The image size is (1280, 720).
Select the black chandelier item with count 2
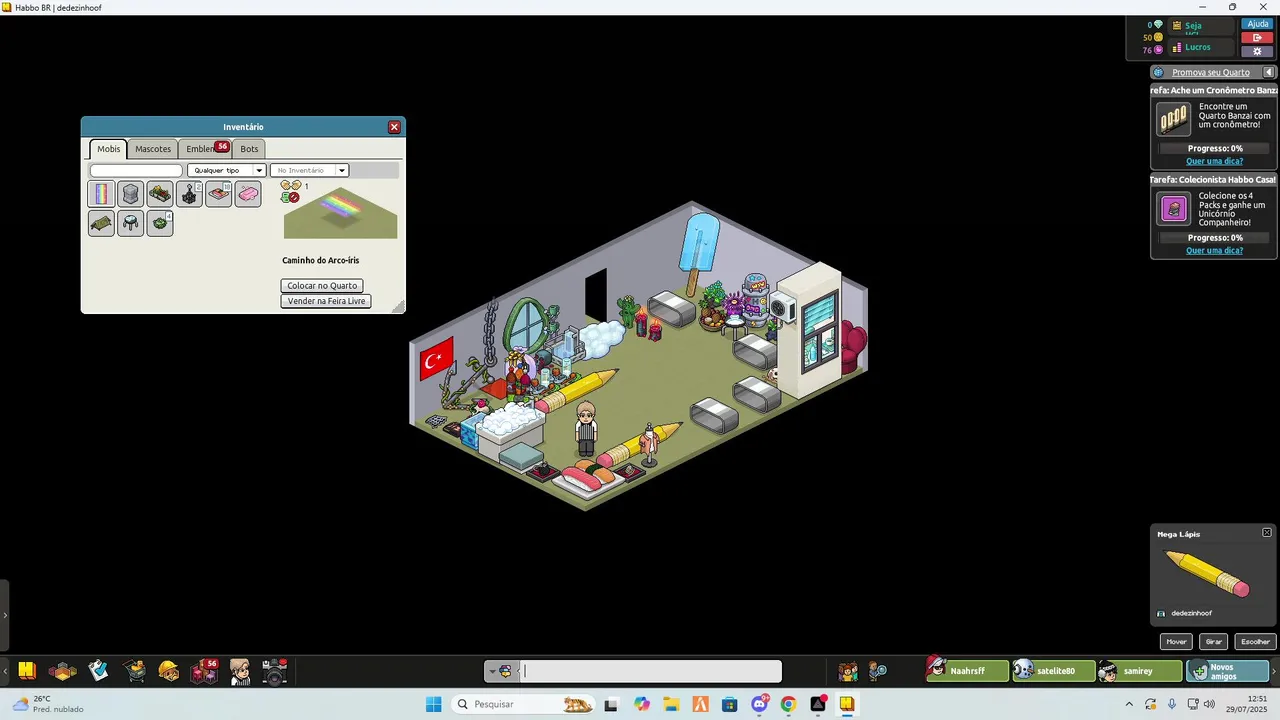click(189, 194)
